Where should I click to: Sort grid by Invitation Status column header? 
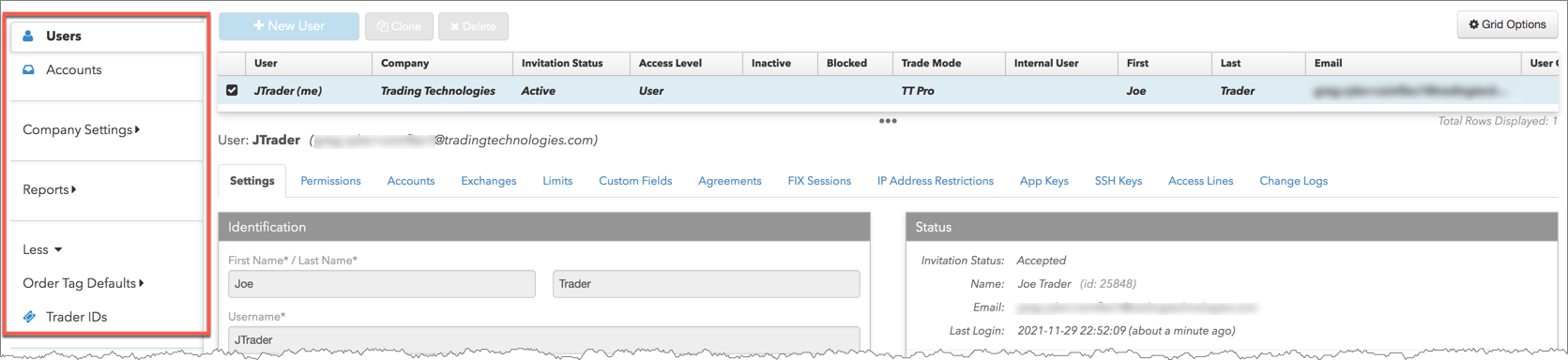click(562, 63)
